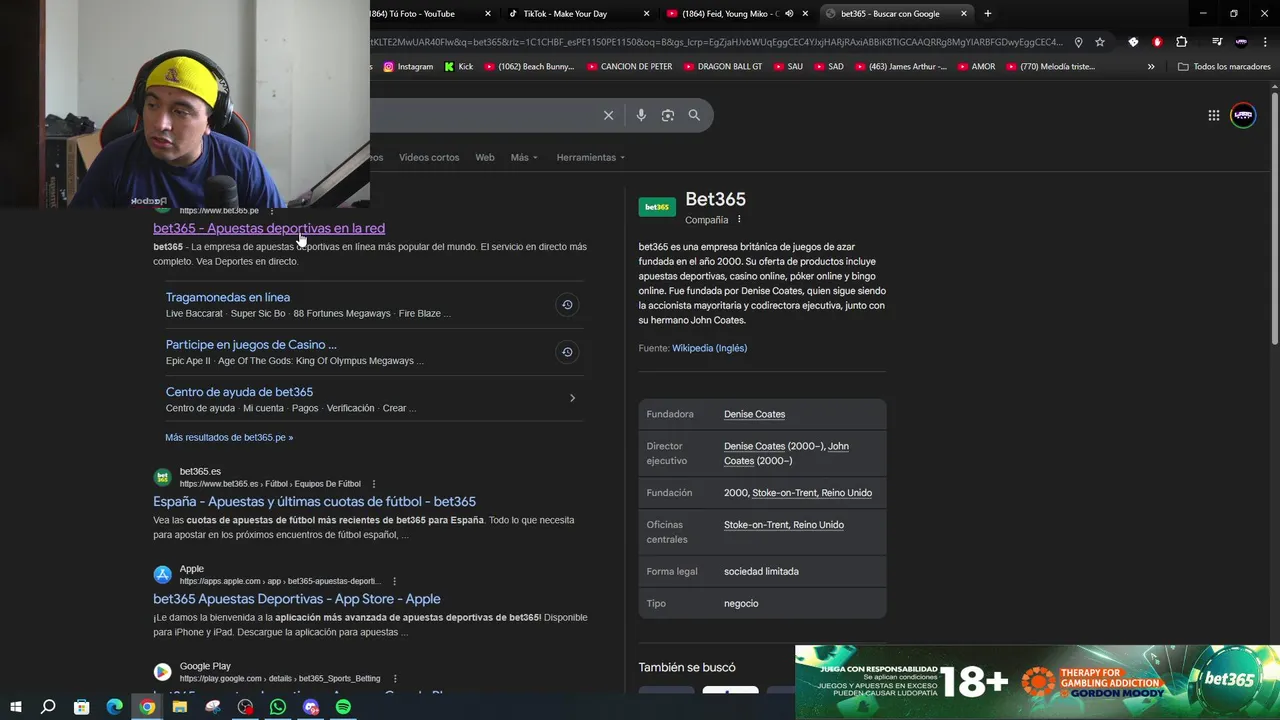Open Snipping Tool from taskbar
The width and height of the screenshot is (1280, 720).
212,707
